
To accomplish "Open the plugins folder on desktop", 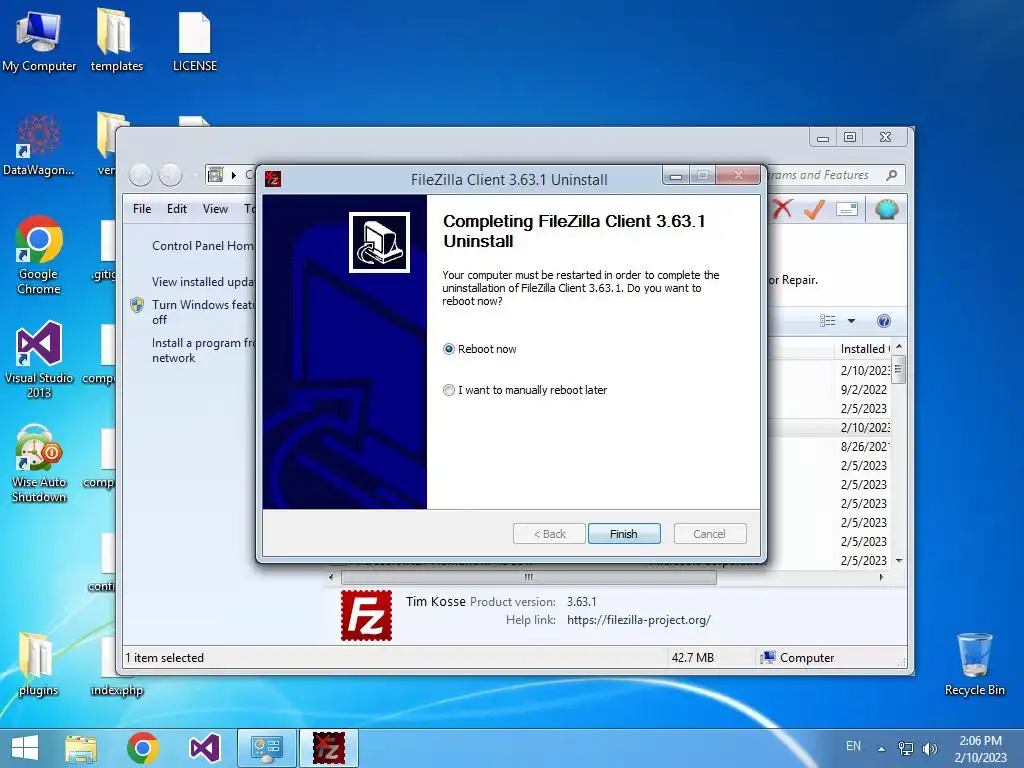I will coord(38,664).
